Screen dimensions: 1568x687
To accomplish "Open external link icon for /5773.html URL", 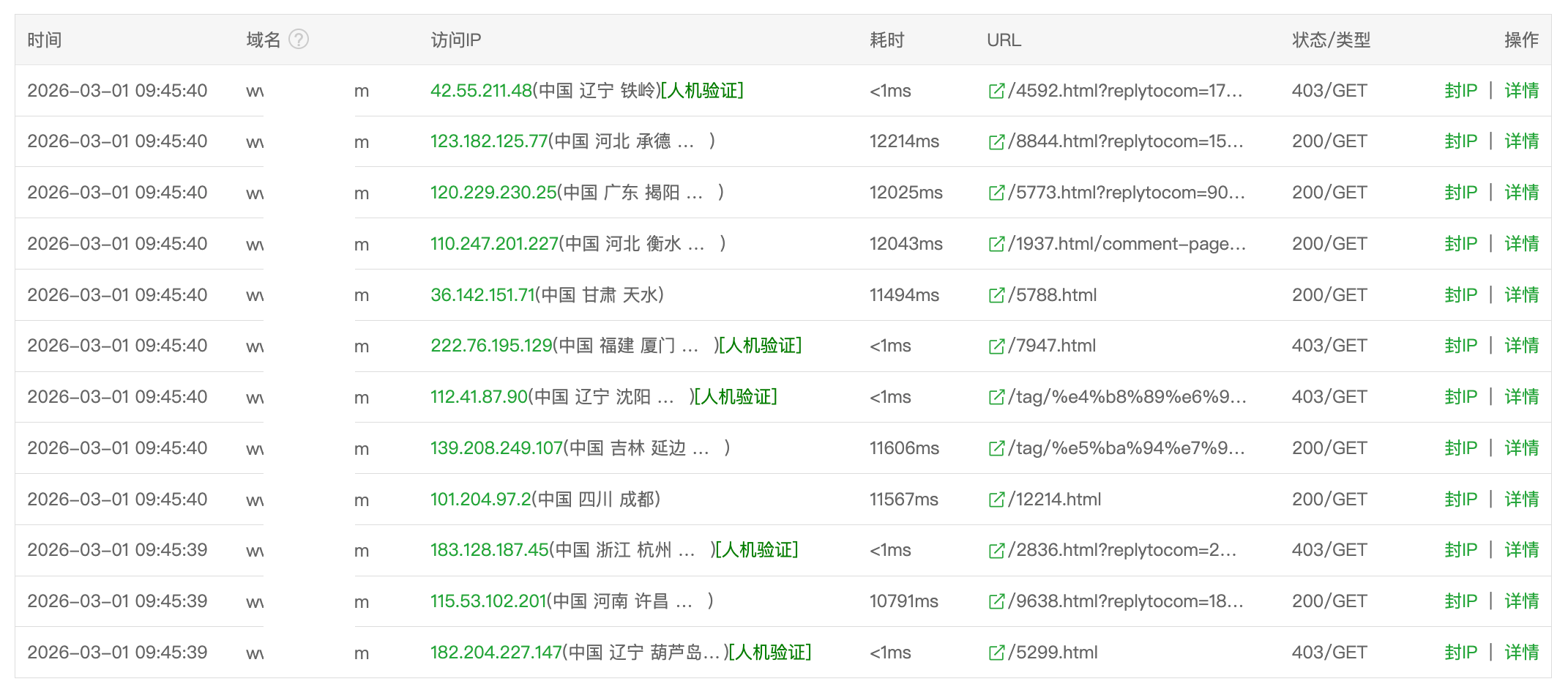I will 996,193.
